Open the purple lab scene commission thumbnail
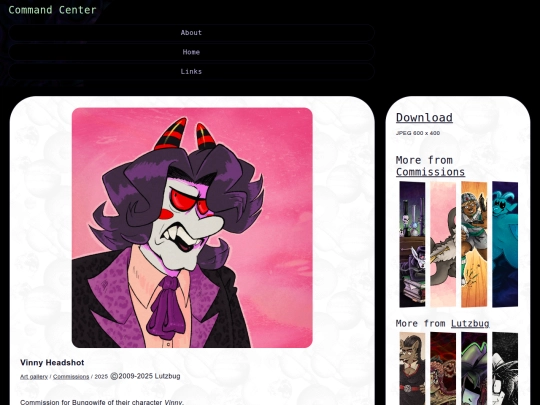The image size is (540, 405). point(412,244)
